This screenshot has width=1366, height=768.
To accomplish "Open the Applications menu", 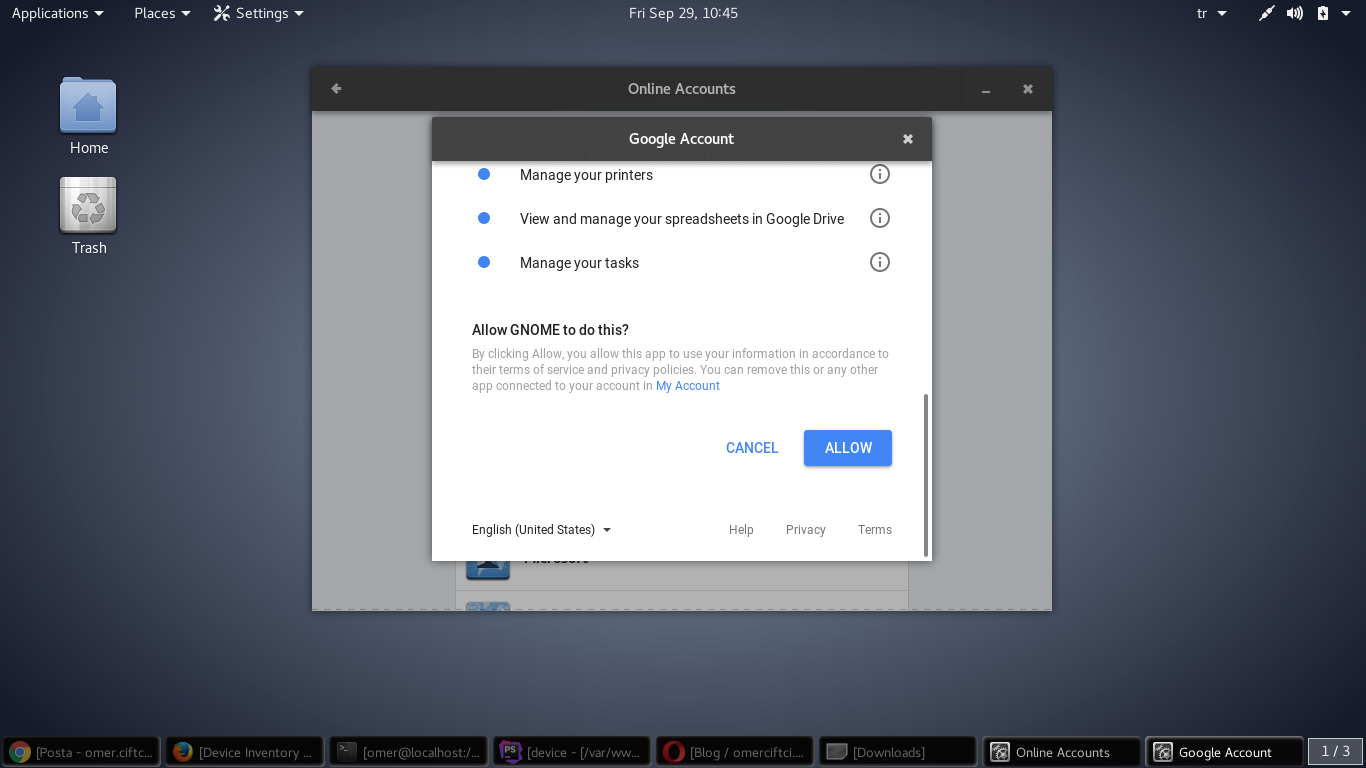I will pos(57,13).
